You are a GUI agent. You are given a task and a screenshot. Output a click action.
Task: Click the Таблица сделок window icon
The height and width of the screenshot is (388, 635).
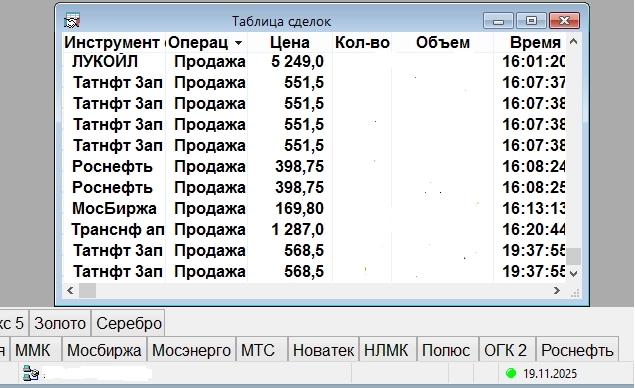72,21
